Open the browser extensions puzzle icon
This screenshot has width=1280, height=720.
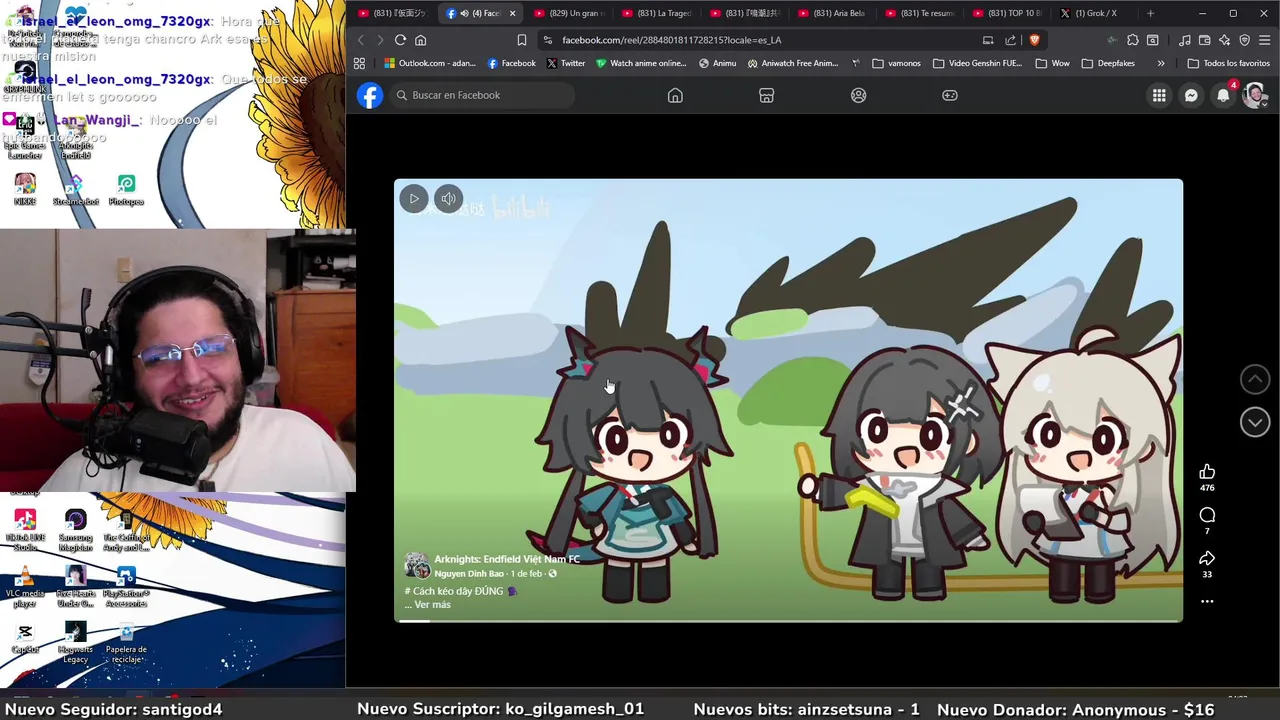(x=1132, y=40)
